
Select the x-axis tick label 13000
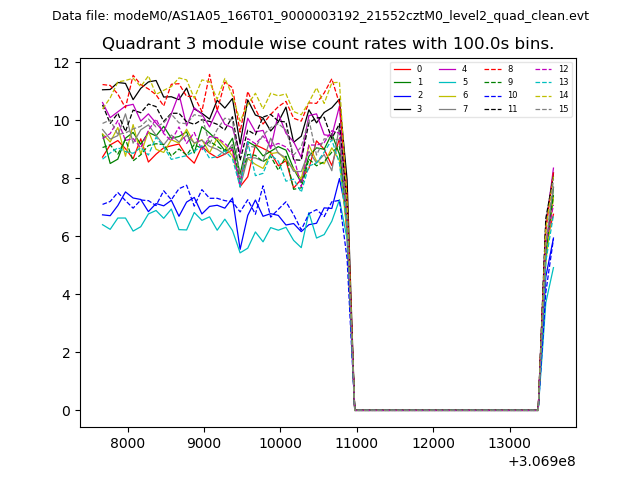click(x=509, y=443)
